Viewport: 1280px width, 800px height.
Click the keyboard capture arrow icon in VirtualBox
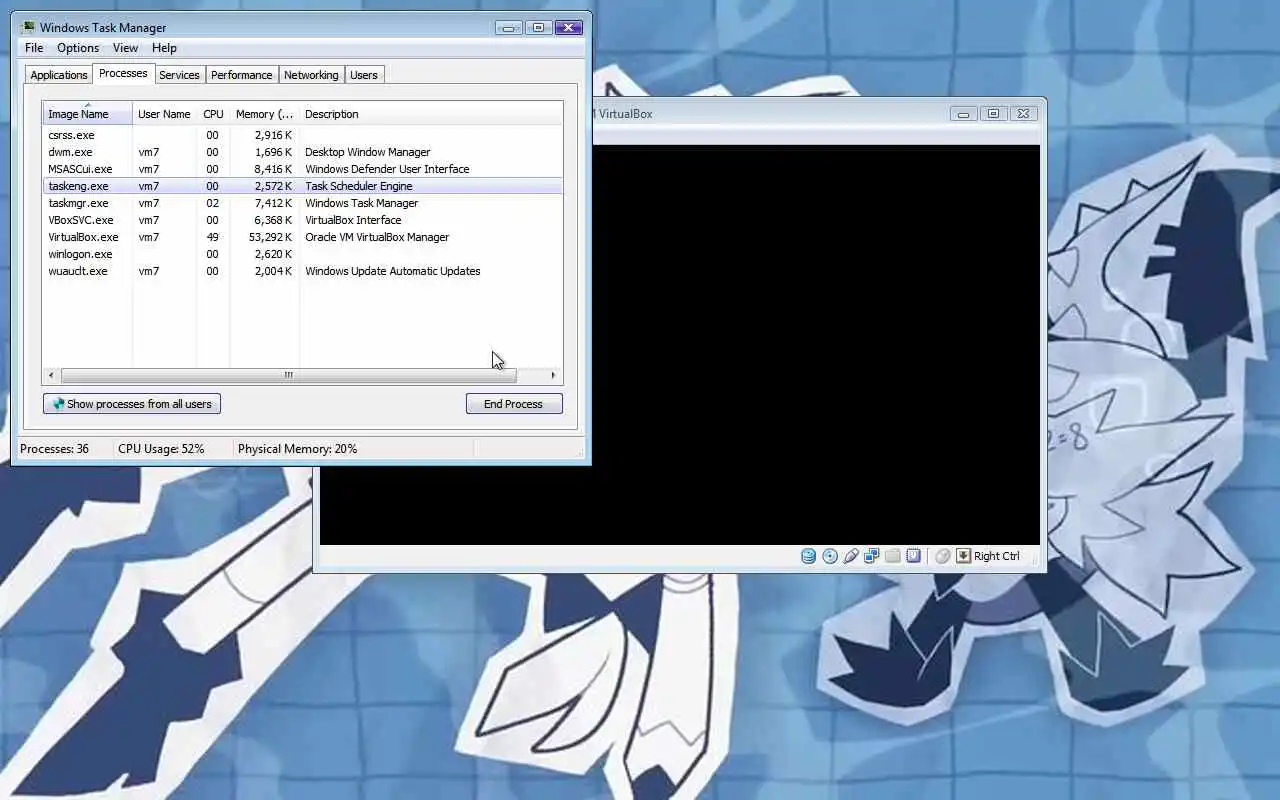[x=963, y=556]
